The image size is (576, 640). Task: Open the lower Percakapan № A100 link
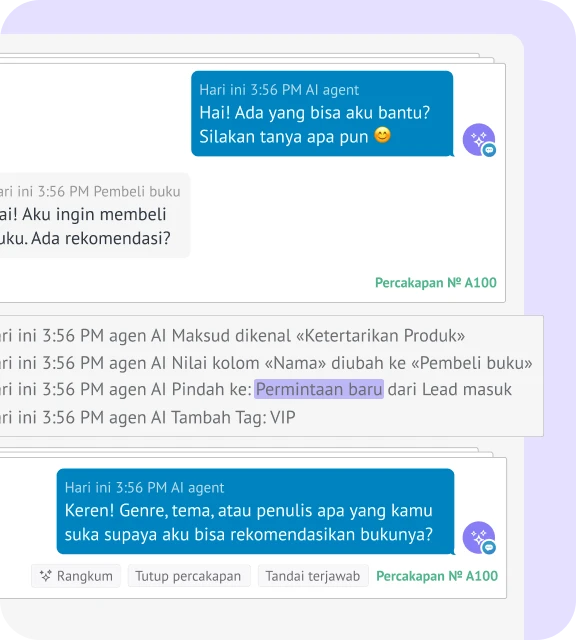[437, 576]
